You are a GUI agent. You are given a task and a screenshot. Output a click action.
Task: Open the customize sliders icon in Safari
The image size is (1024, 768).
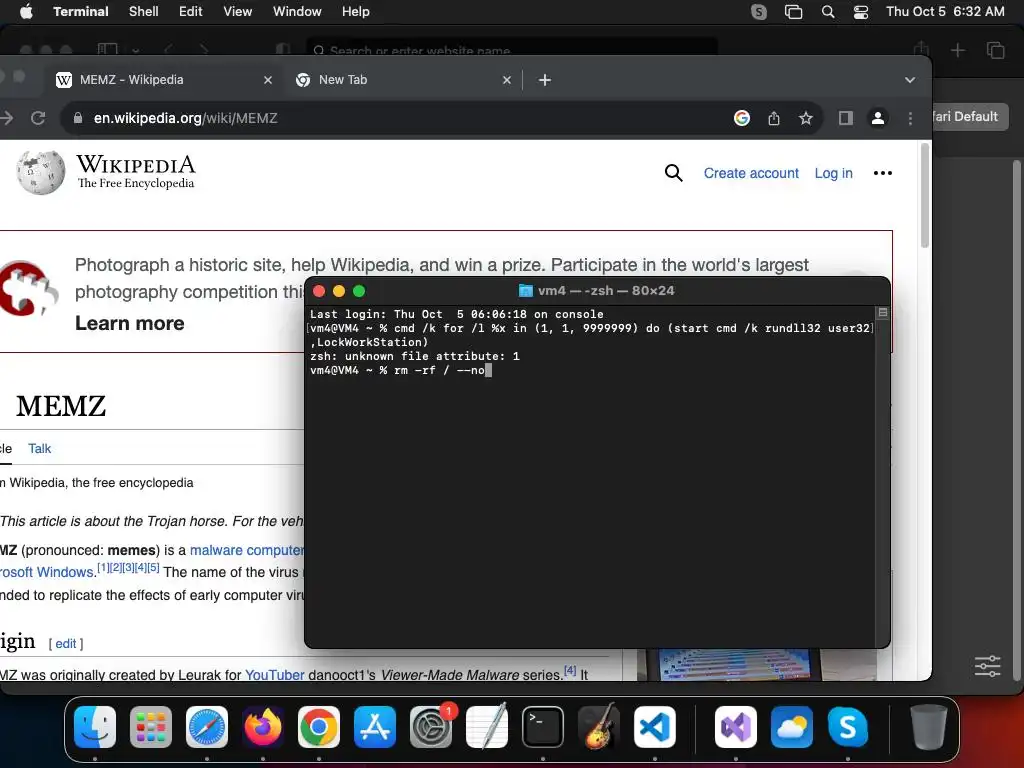(x=987, y=666)
